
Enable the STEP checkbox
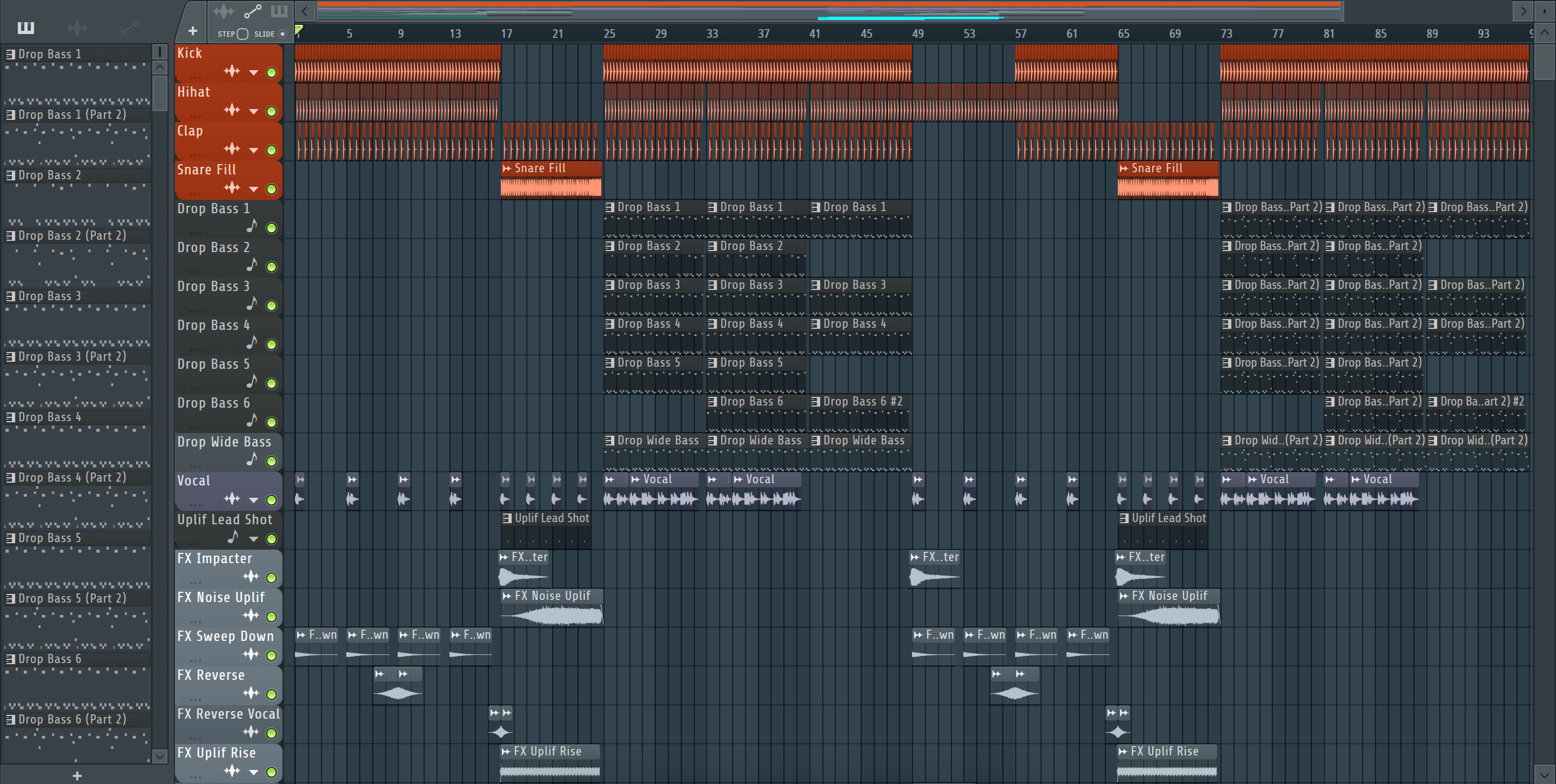click(243, 34)
